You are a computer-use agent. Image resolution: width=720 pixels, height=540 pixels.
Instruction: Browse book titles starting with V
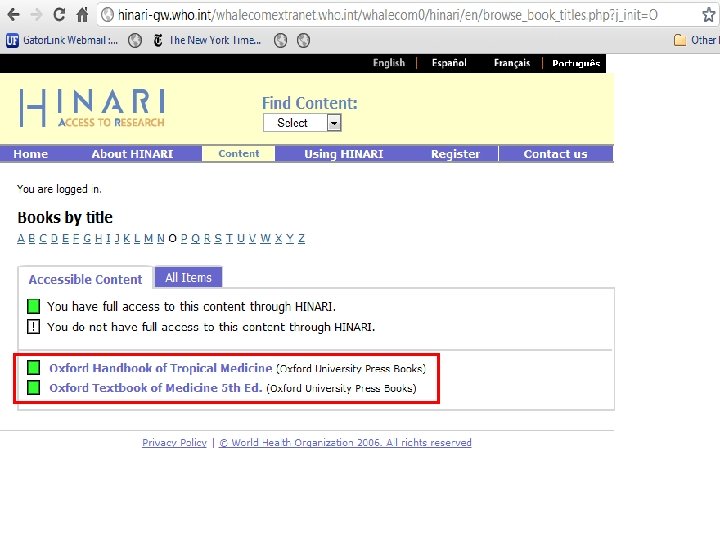pyautogui.click(x=252, y=238)
